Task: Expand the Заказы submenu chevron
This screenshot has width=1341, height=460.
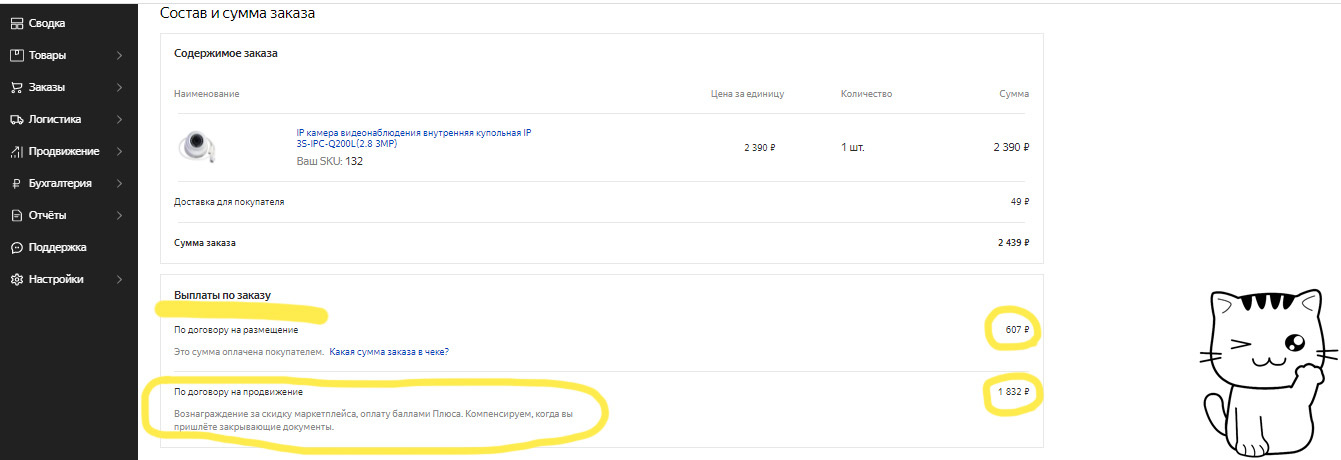Action: coord(119,87)
